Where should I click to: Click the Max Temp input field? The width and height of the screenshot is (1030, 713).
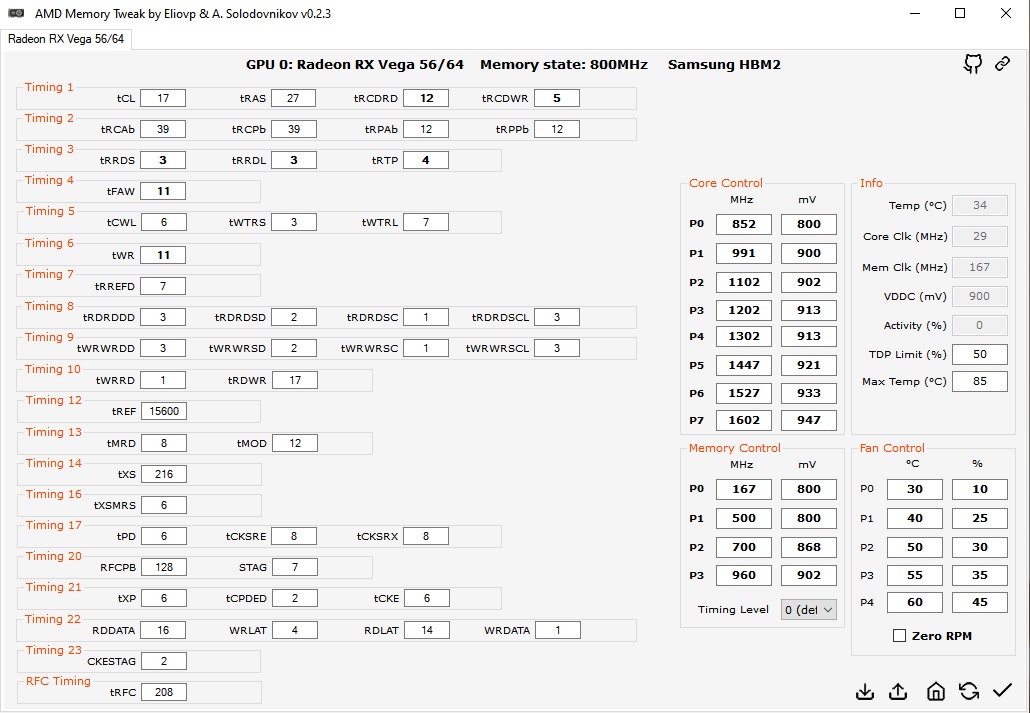point(979,381)
